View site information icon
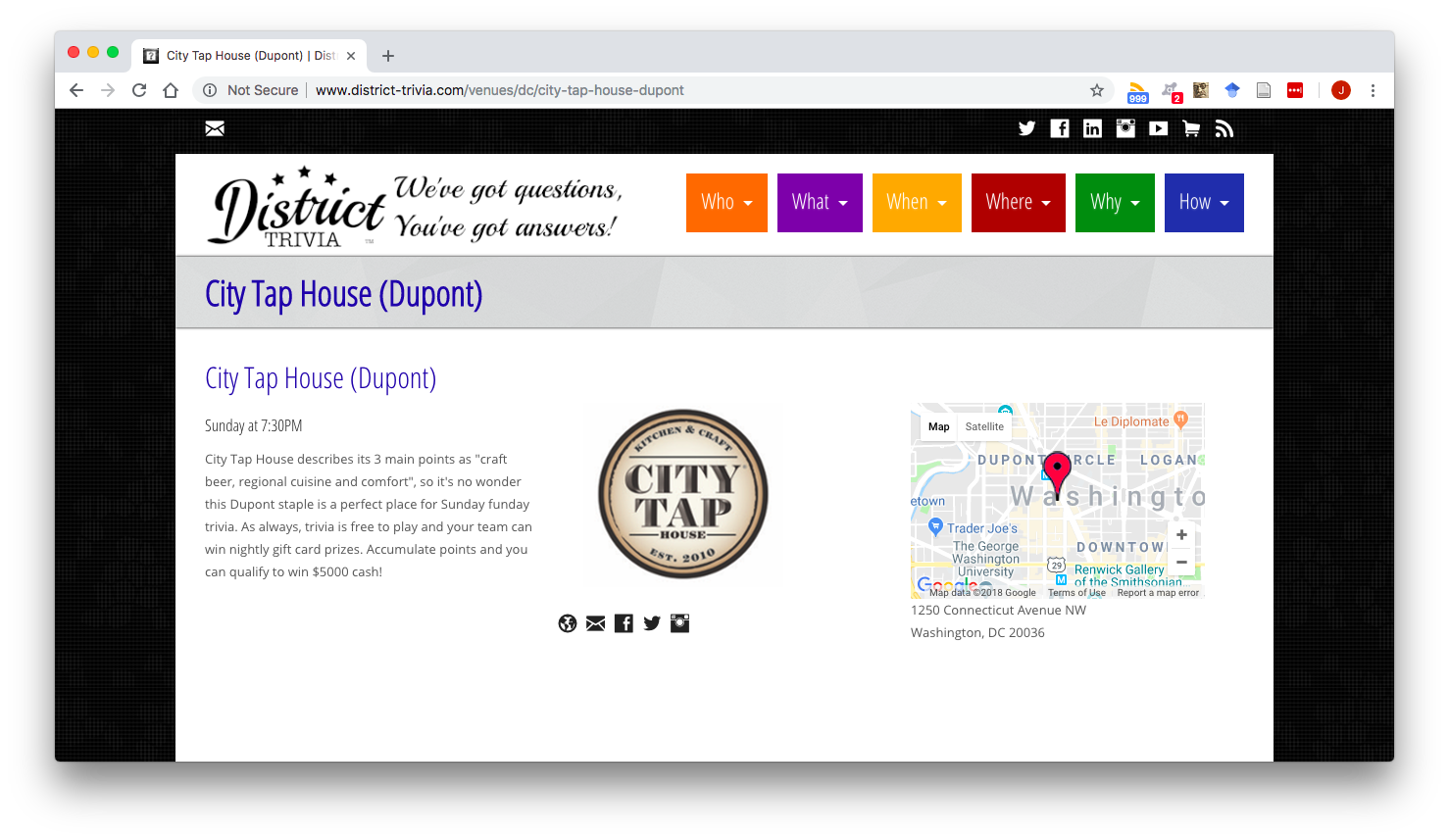 (210, 90)
